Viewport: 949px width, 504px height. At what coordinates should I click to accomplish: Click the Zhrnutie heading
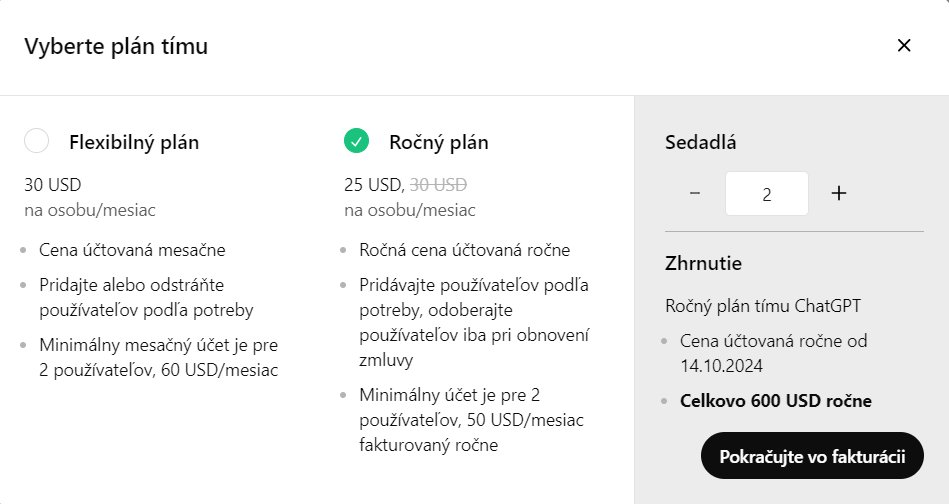(x=703, y=263)
